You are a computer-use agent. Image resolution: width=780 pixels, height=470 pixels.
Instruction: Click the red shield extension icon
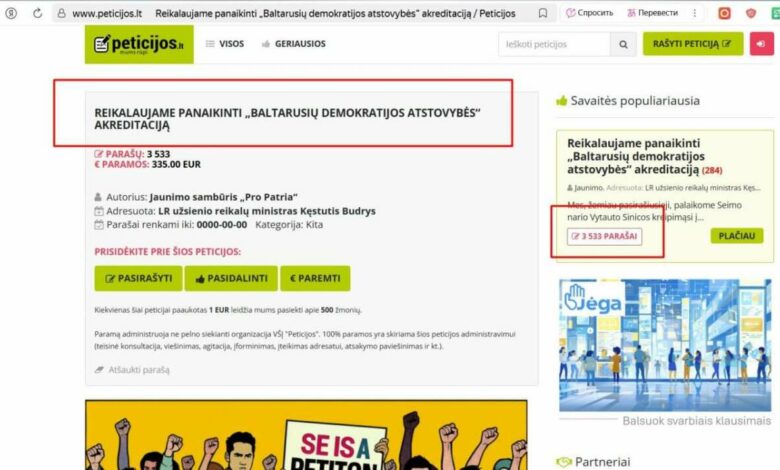[751, 13]
